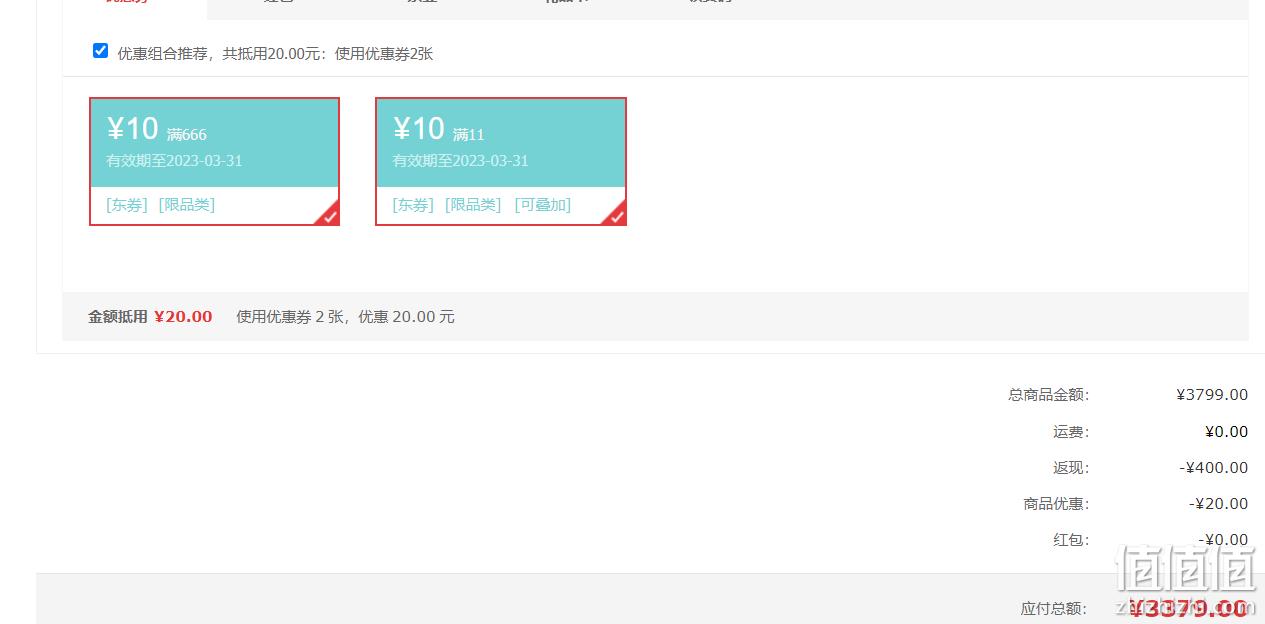Click 有效期至2023-03-31 on the 满11 coupon
The width and height of the screenshot is (1265, 624).
coord(460,161)
